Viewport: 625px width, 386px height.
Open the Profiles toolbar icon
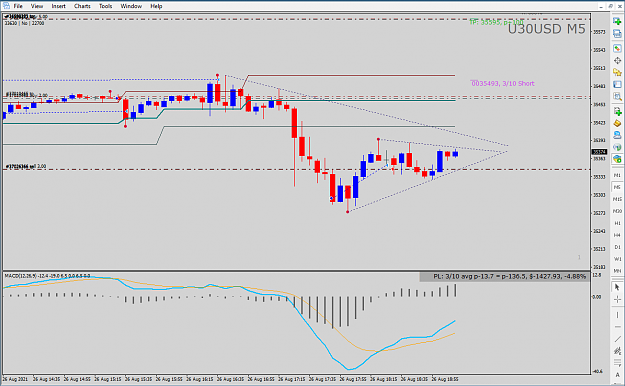617,34
